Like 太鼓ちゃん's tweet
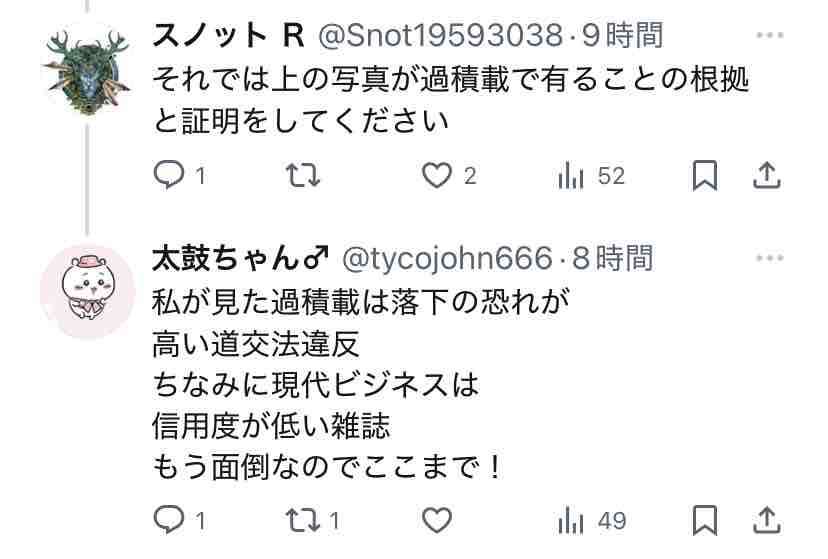This screenshot has width=828, height=559. (x=437, y=520)
